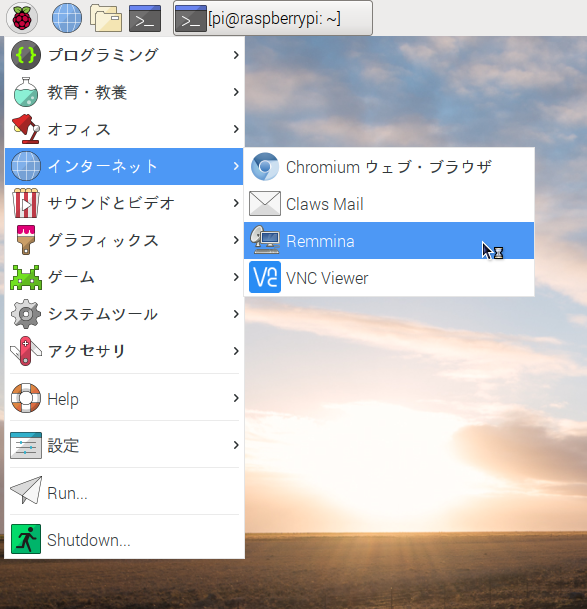Open the ゲーム menu category
This screenshot has height=609, width=587.
pos(124,277)
